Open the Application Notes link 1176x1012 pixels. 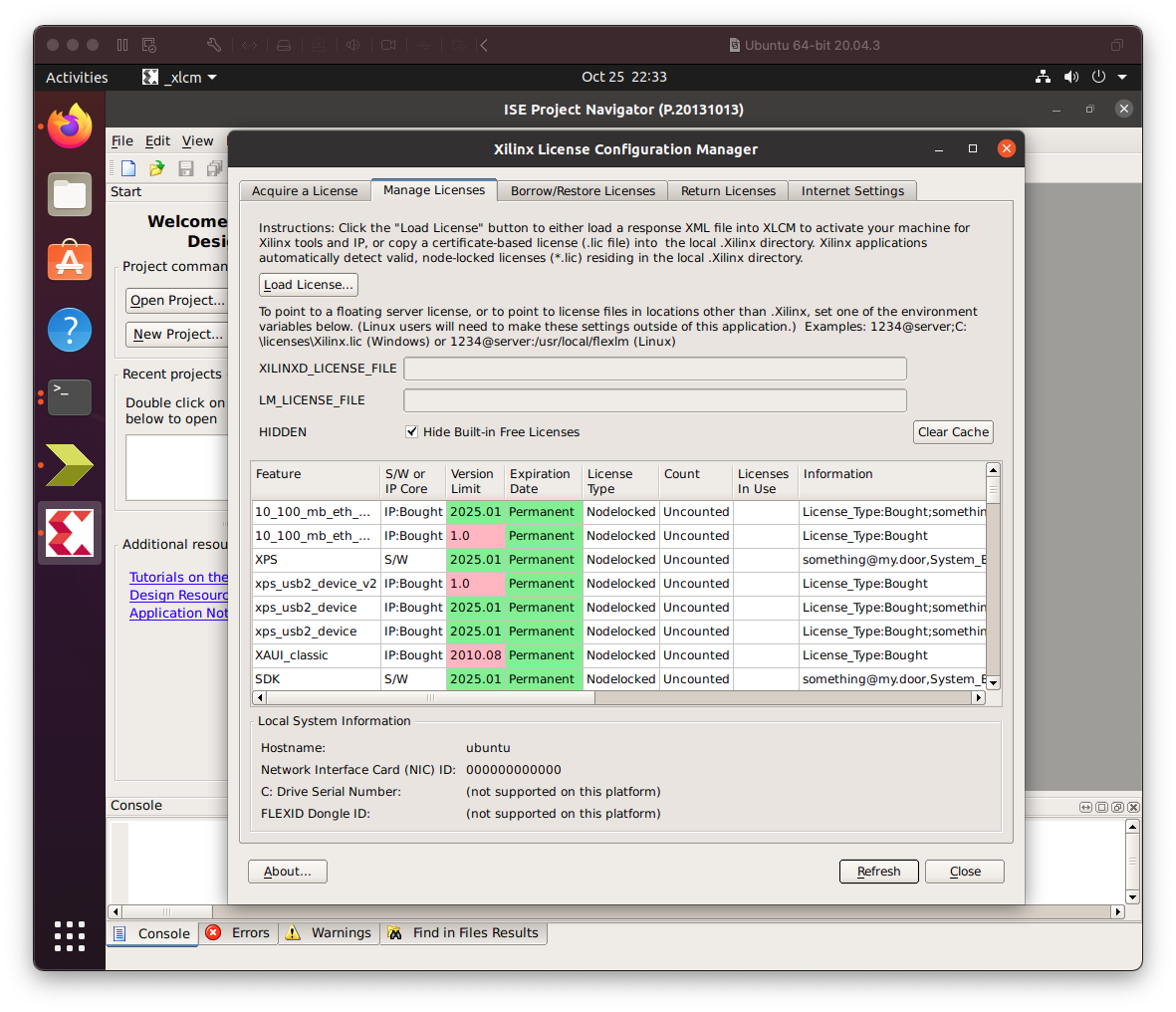178,613
